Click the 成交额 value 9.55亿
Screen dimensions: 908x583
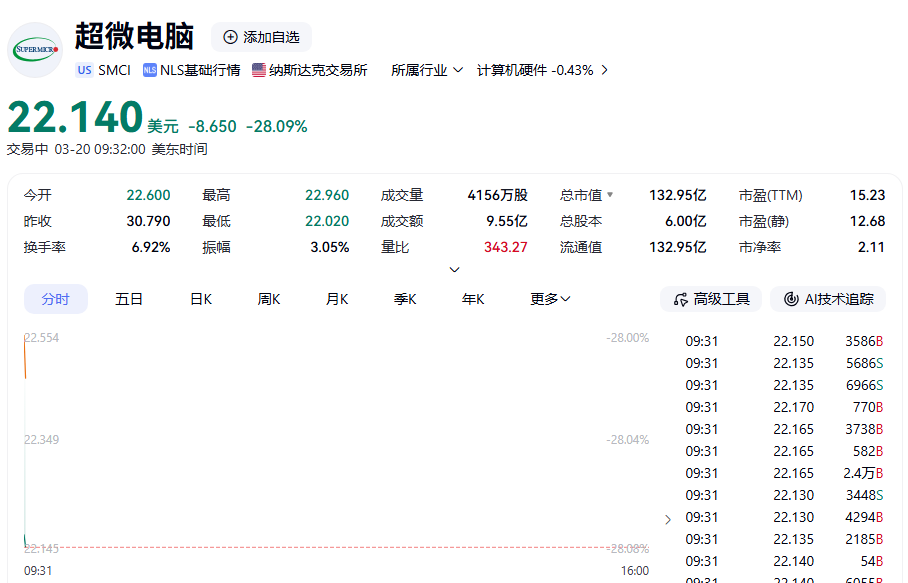click(x=507, y=221)
